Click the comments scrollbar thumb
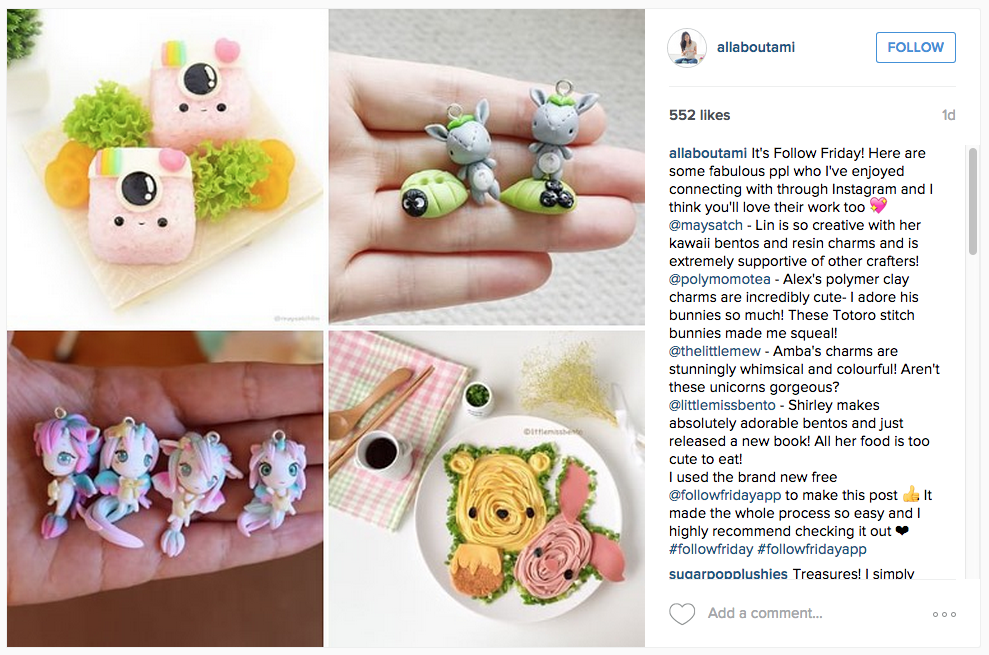Image resolution: width=989 pixels, height=655 pixels. pos(973,201)
